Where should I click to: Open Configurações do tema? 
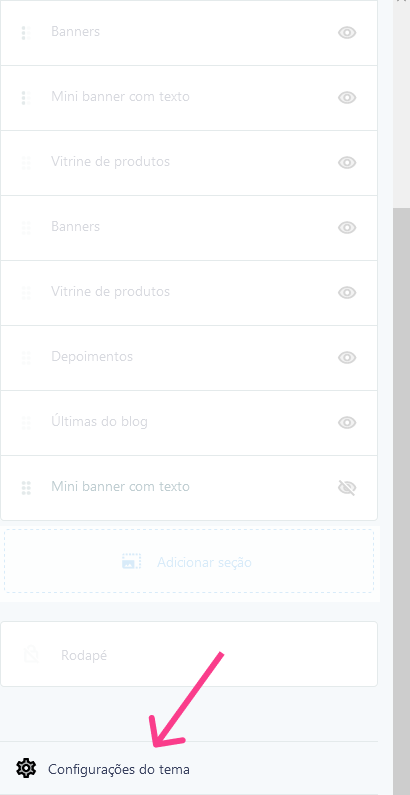[119, 769]
